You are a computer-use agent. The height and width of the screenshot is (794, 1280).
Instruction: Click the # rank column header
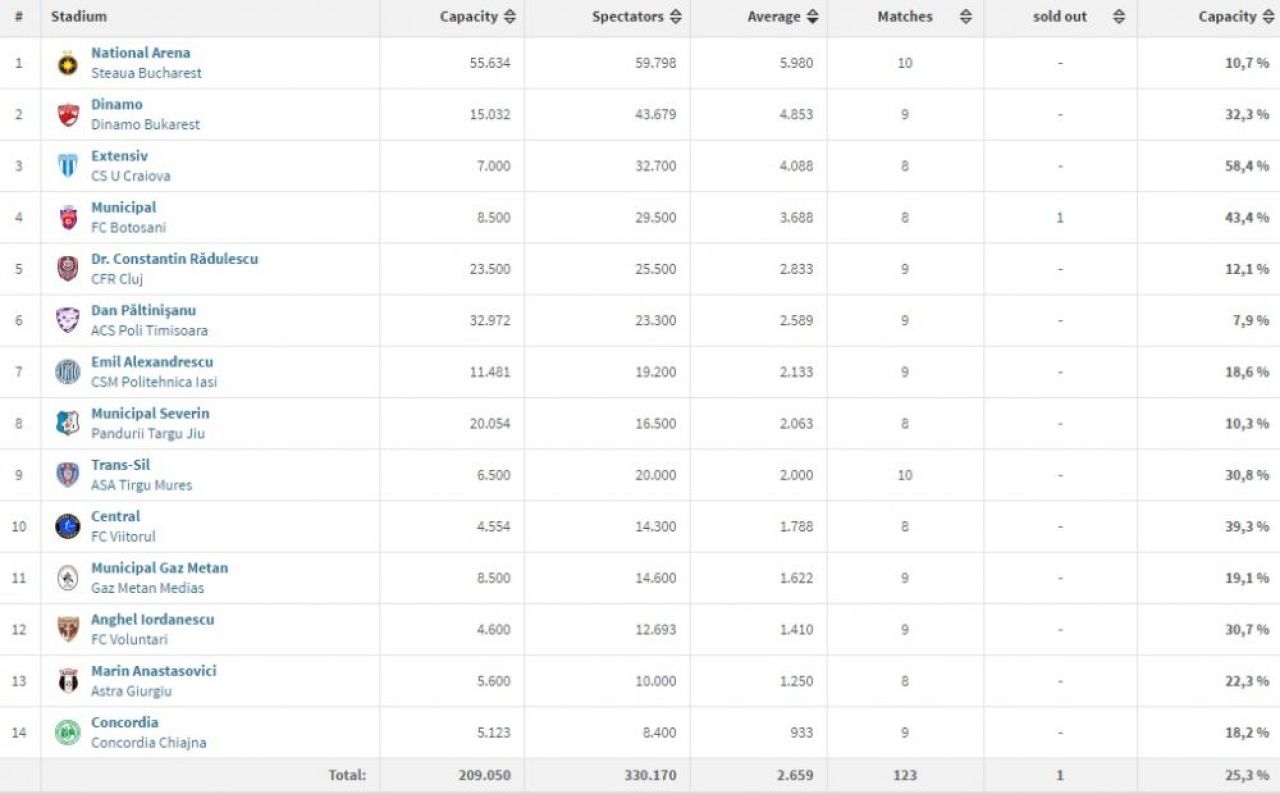19,17
